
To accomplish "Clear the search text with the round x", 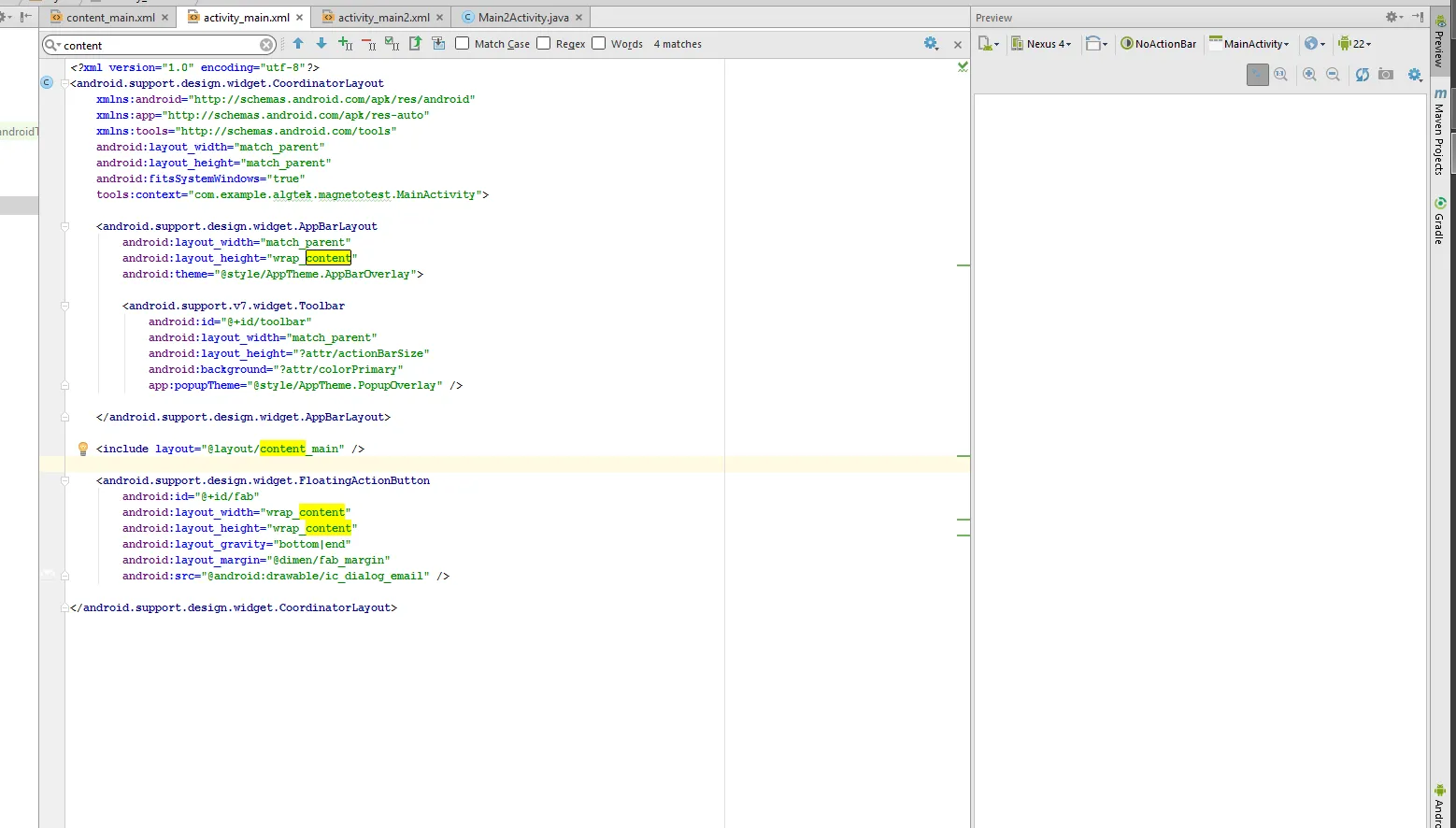I will [x=266, y=45].
